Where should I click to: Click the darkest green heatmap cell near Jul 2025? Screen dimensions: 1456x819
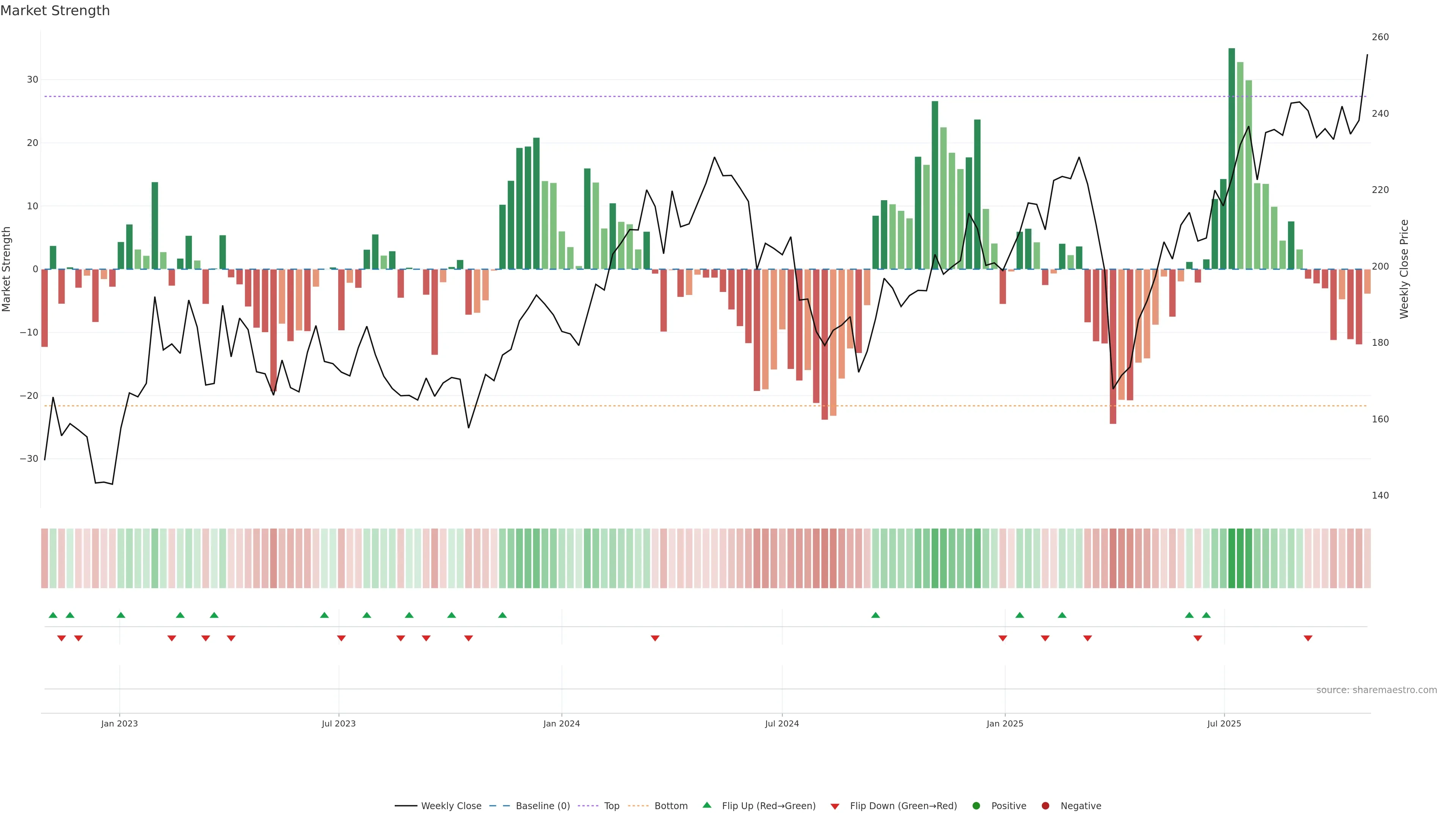click(1232, 559)
